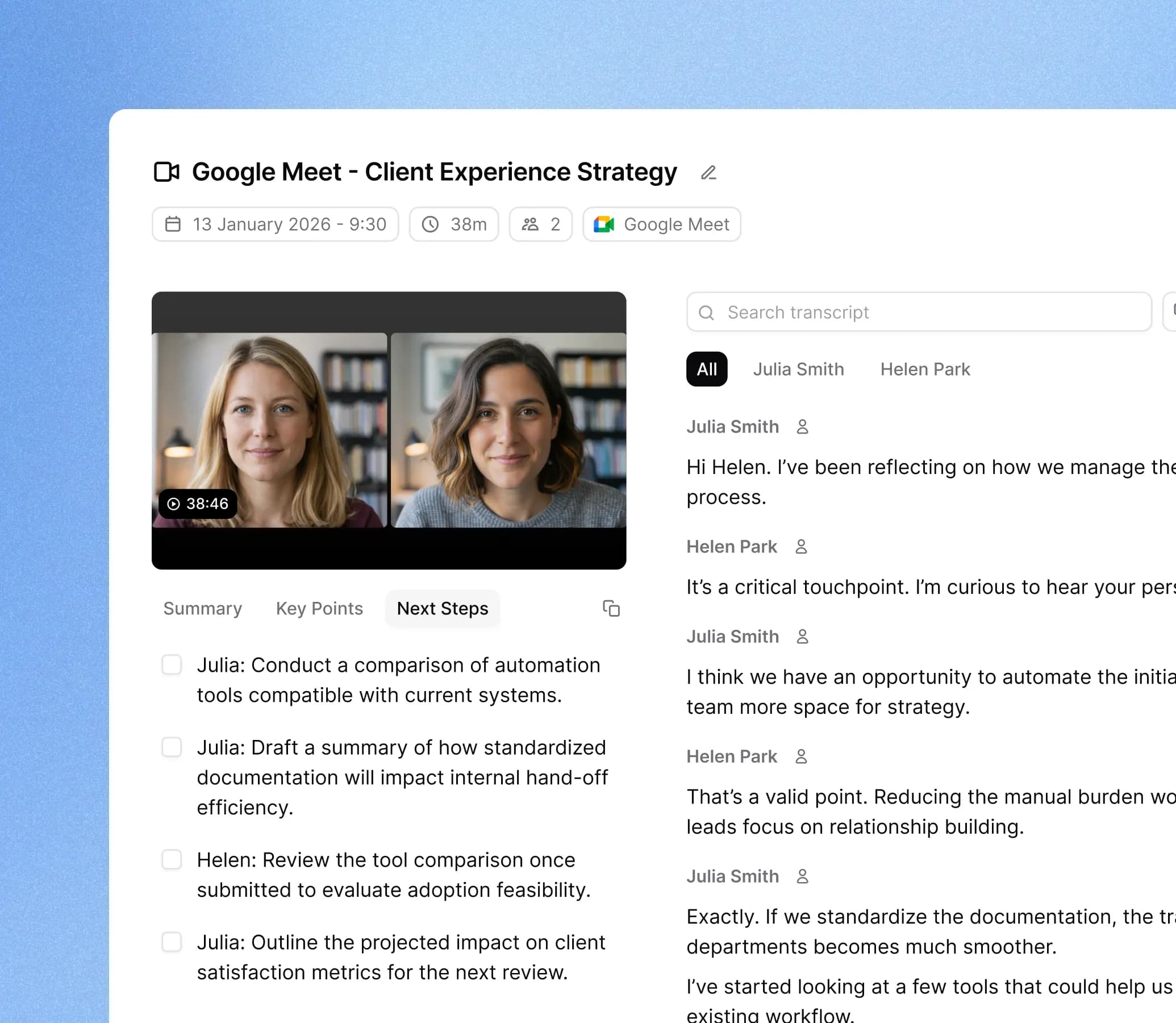
Task: Click the video camera icon beside title
Action: coord(166,172)
